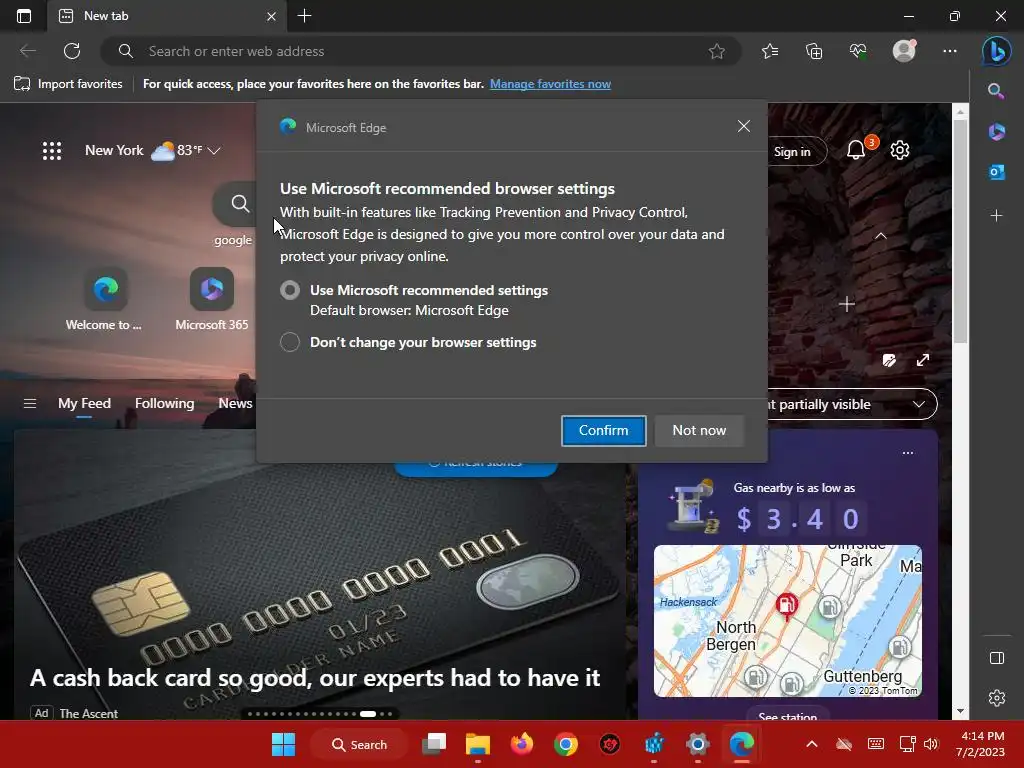This screenshot has height=768, width=1024.
Task: Switch to My Feed tab
Action: click(x=84, y=404)
